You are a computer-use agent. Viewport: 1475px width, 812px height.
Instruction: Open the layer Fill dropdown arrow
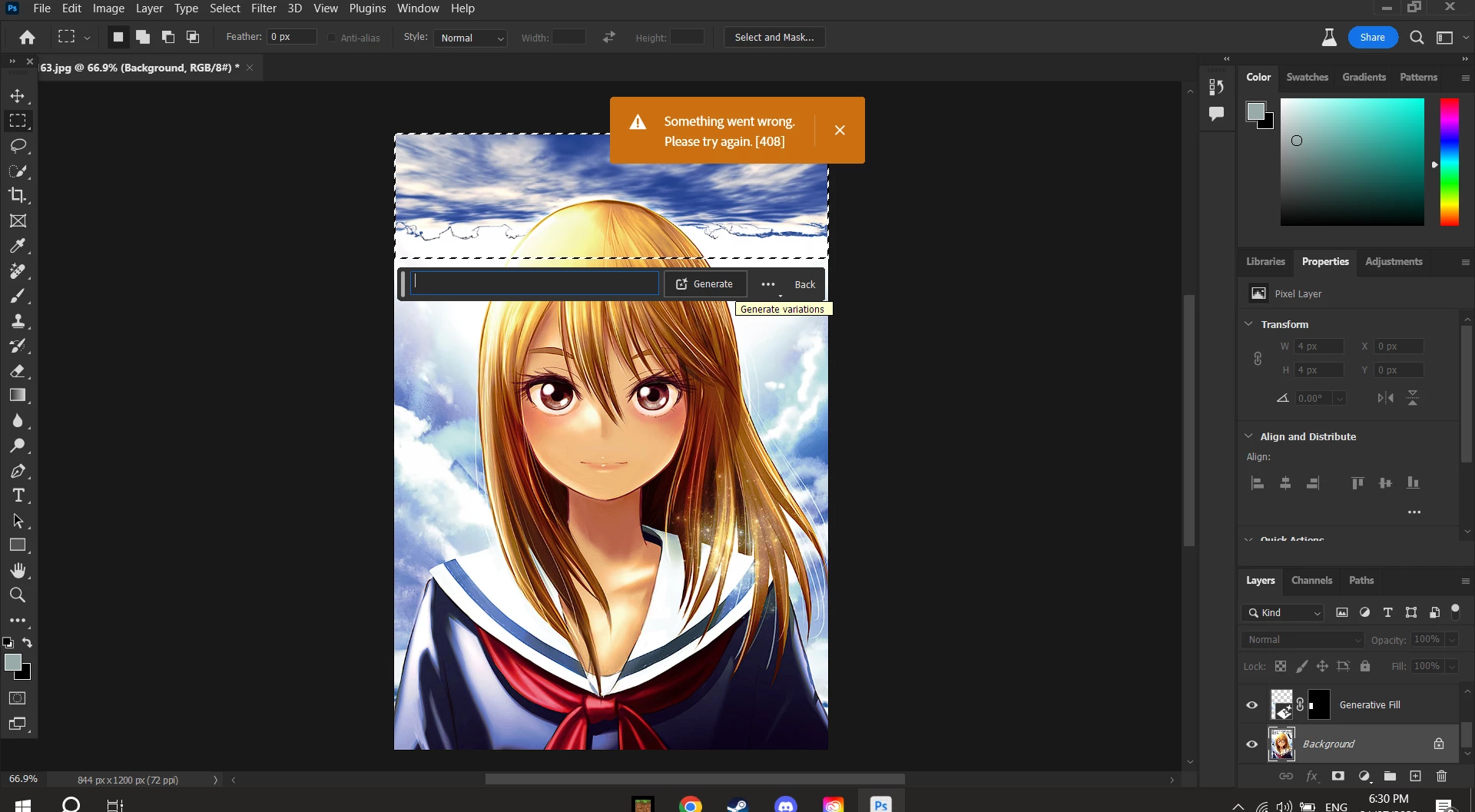coord(1452,666)
